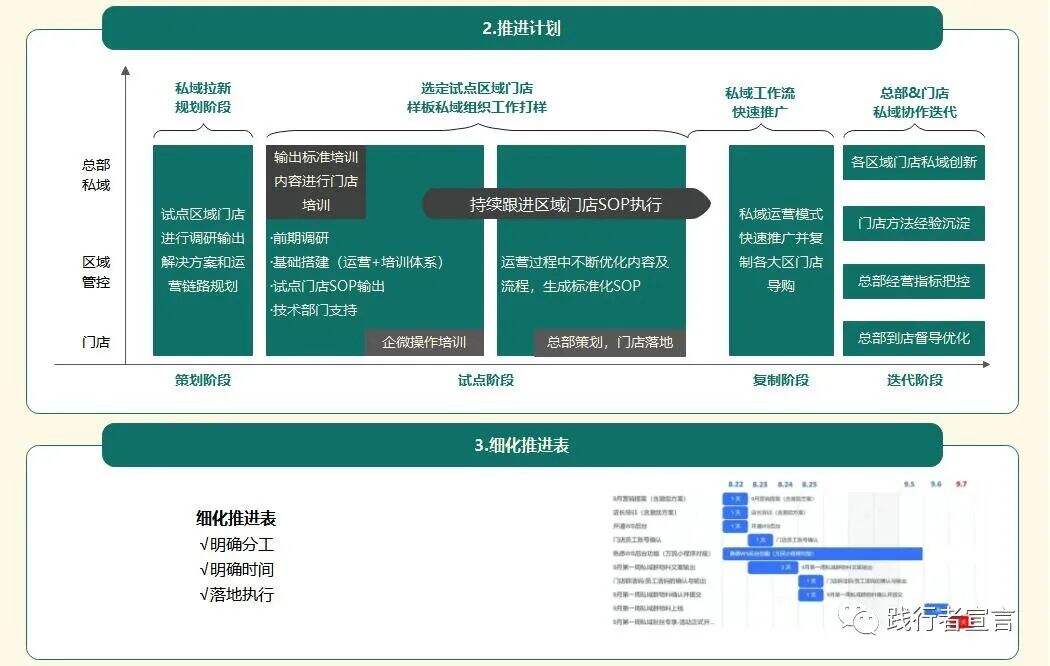Select the "总部&门店 私域协作迭代" heading
The height and width of the screenshot is (666, 1050).
(x=915, y=102)
